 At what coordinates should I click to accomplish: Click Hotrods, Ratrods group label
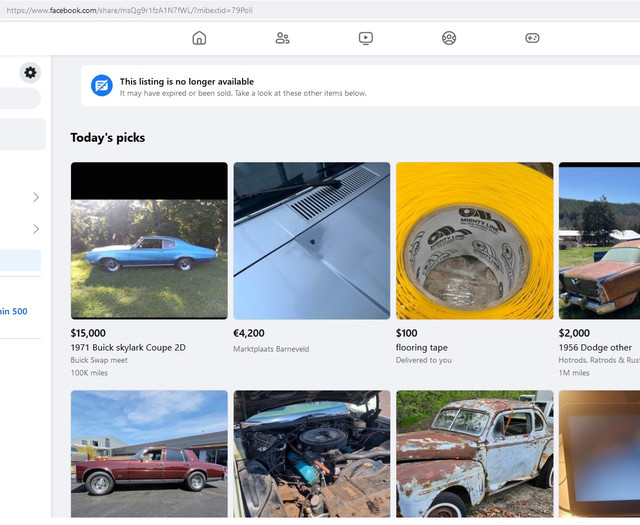(x=599, y=360)
